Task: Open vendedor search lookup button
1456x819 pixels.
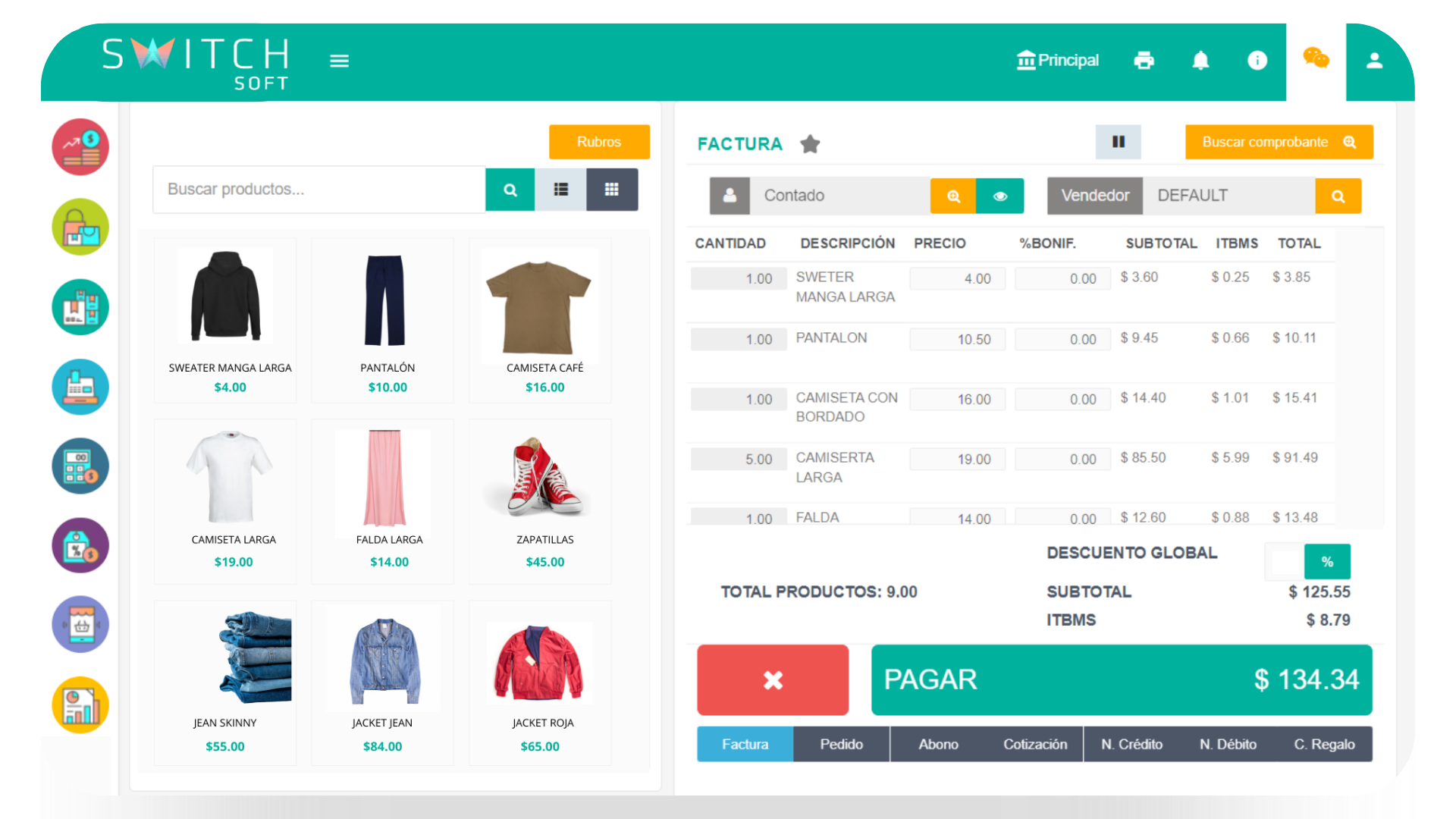Action: [x=1338, y=196]
